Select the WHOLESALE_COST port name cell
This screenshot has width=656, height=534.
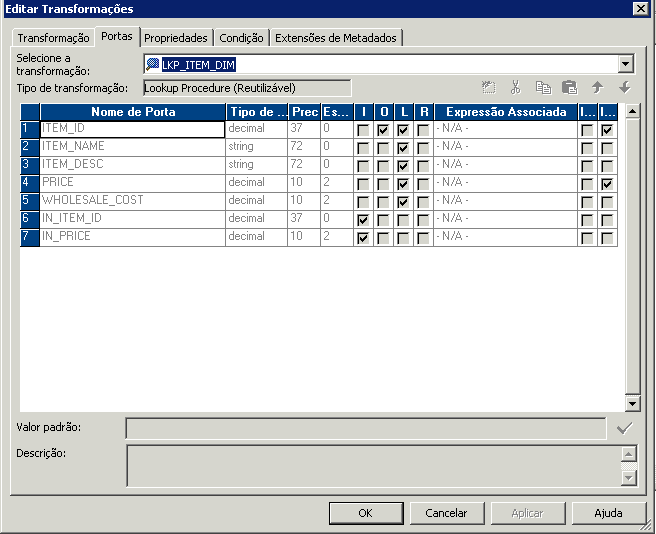133,202
